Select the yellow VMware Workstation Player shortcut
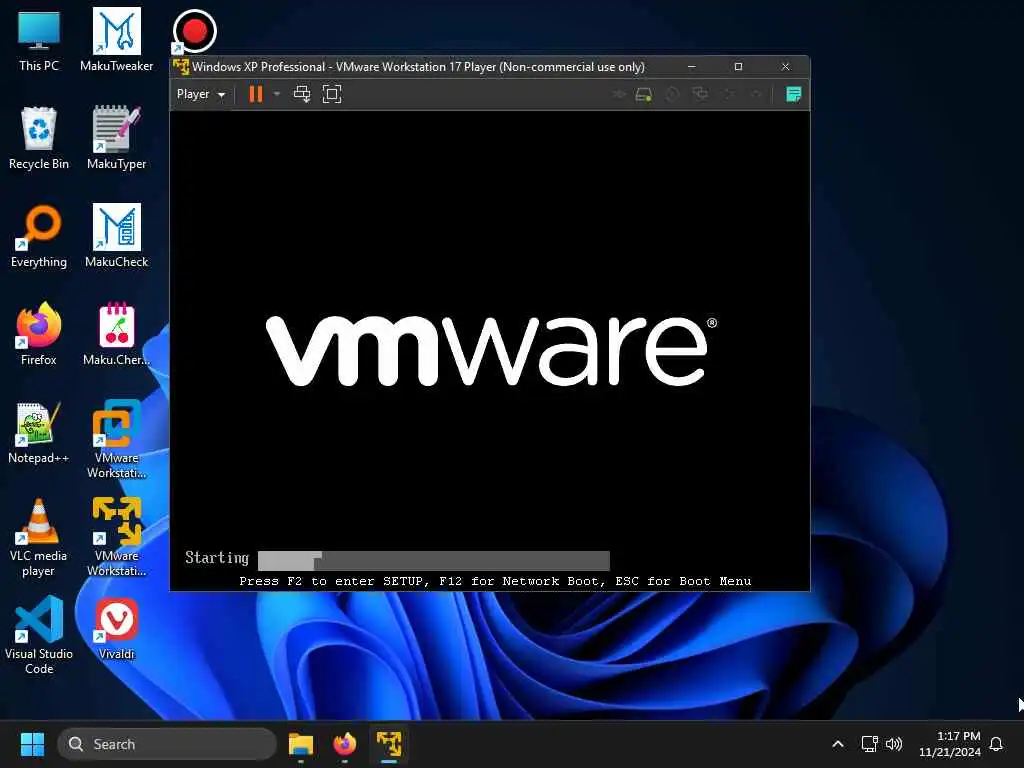The width and height of the screenshot is (1024, 768). [117, 537]
